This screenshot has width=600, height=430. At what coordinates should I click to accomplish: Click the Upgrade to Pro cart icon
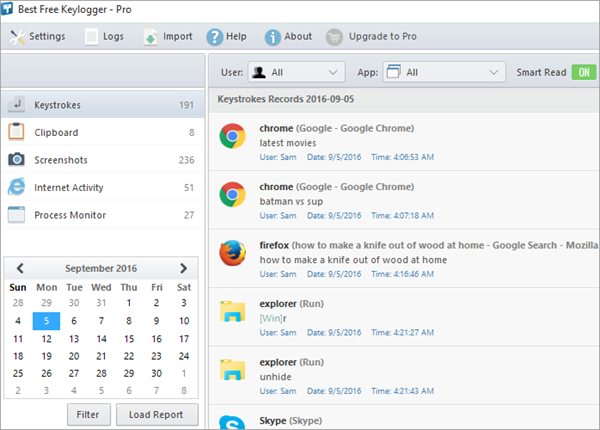[x=334, y=37]
